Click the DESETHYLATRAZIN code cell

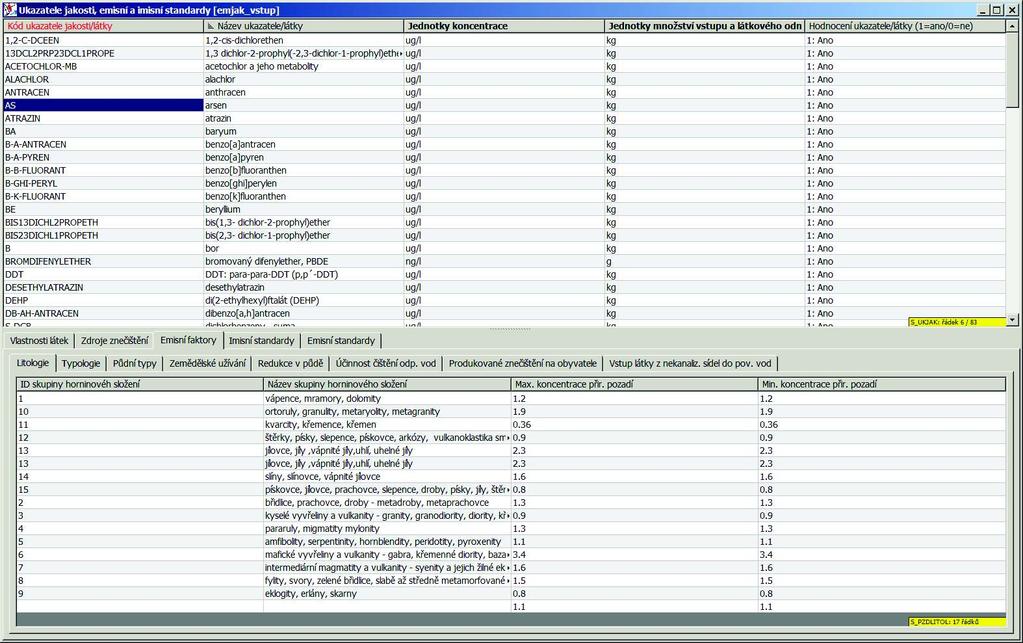[104, 288]
